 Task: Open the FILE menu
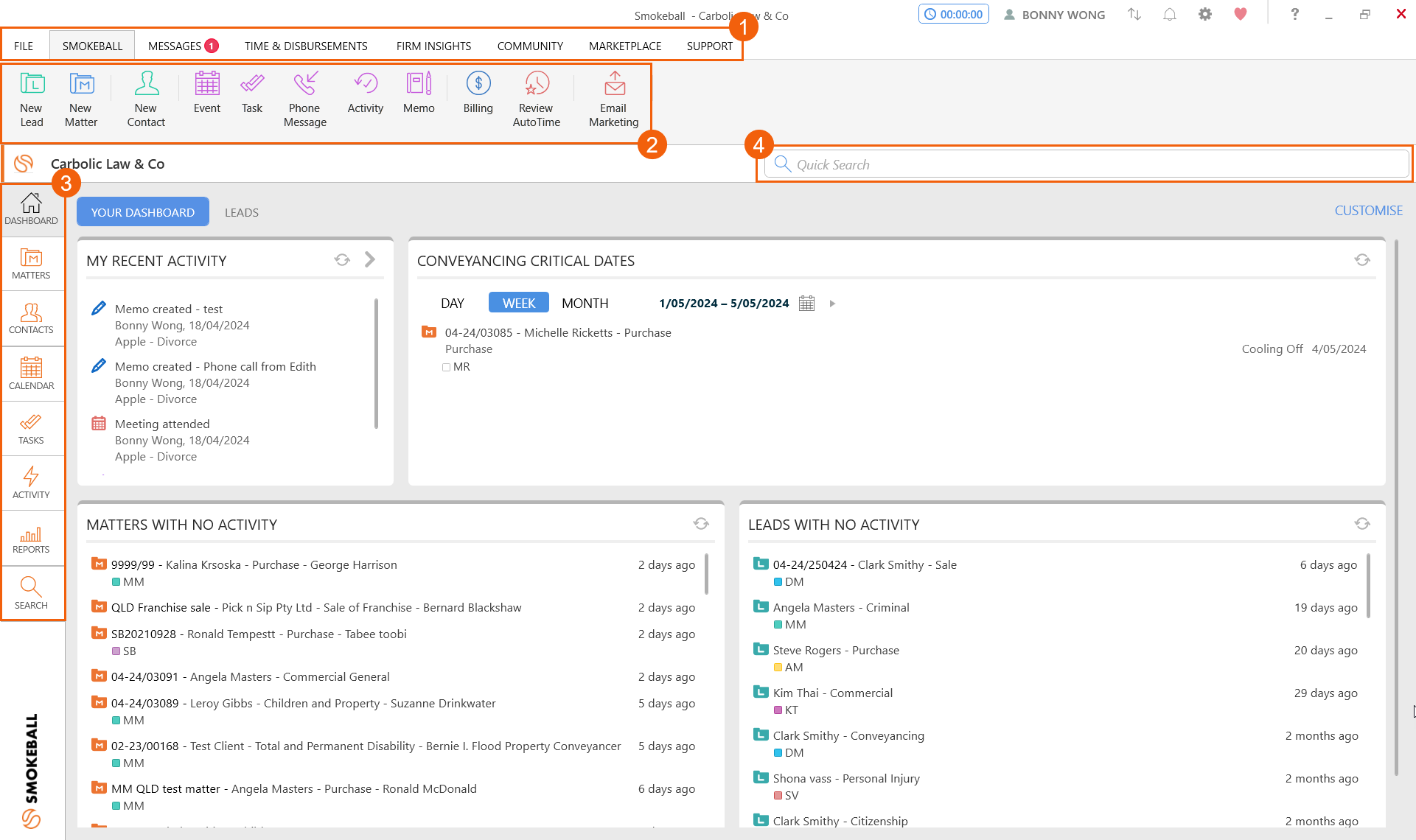(24, 46)
